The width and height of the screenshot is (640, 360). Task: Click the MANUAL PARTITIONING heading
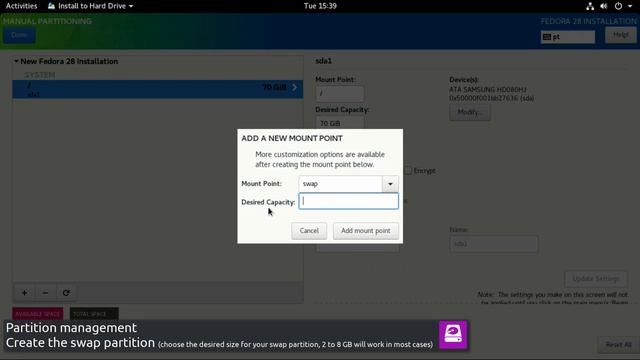[47, 21]
